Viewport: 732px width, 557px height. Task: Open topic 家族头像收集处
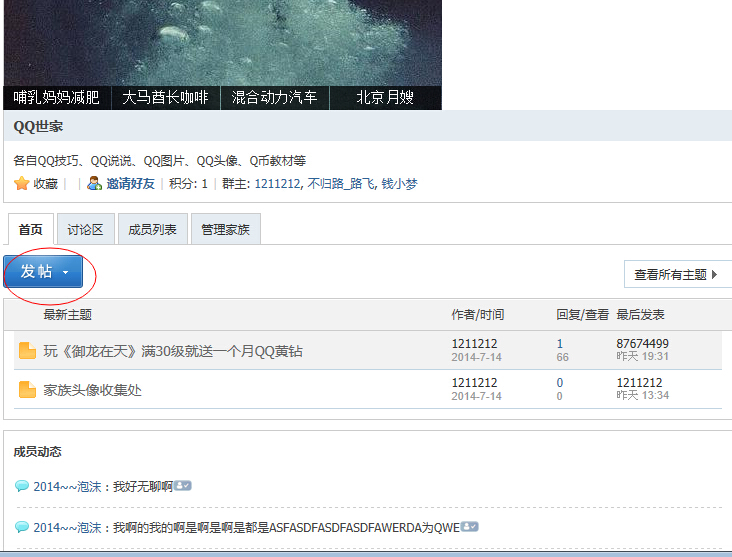pos(92,390)
